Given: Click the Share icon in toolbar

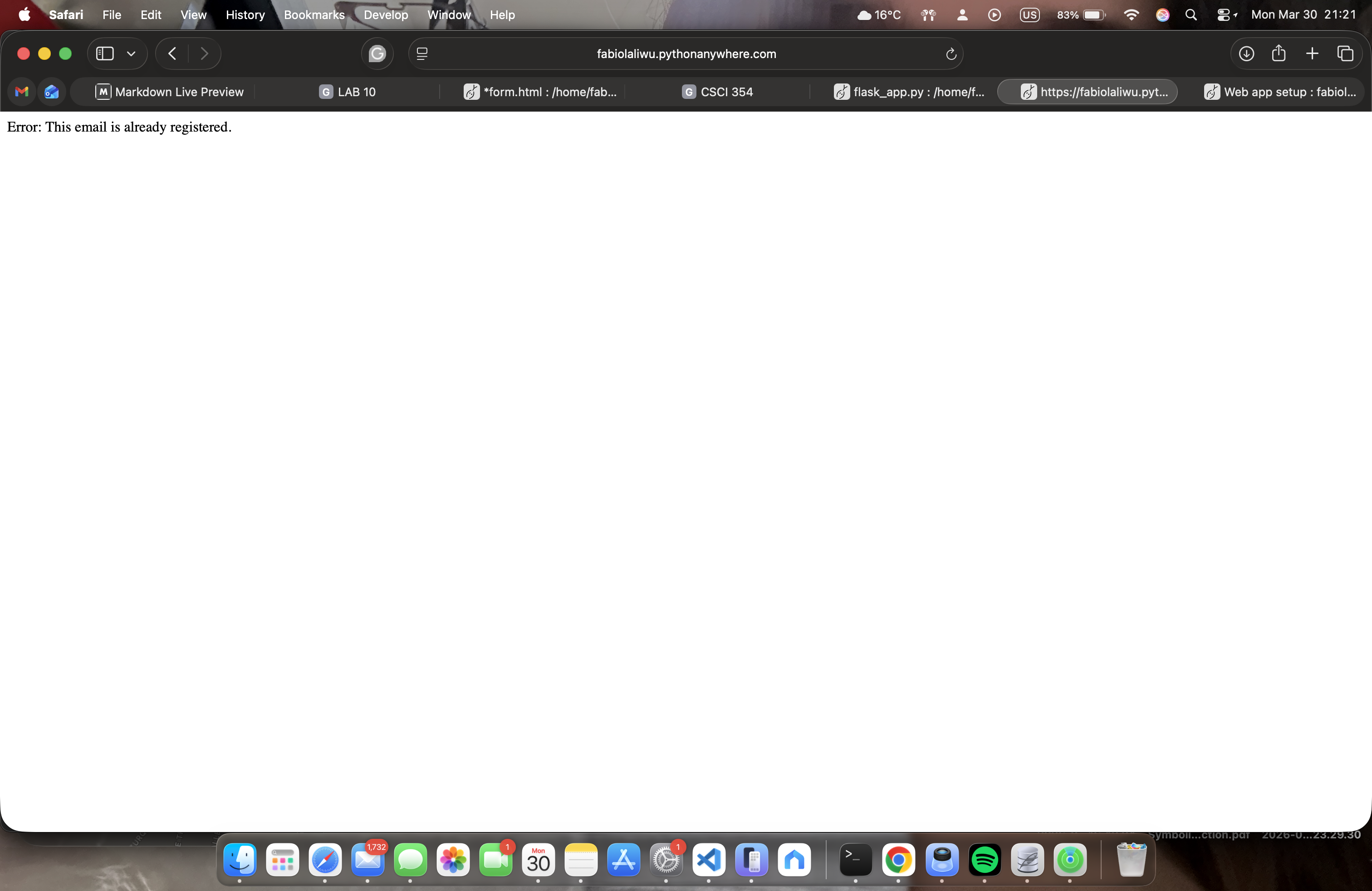Looking at the screenshot, I should [x=1279, y=54].
